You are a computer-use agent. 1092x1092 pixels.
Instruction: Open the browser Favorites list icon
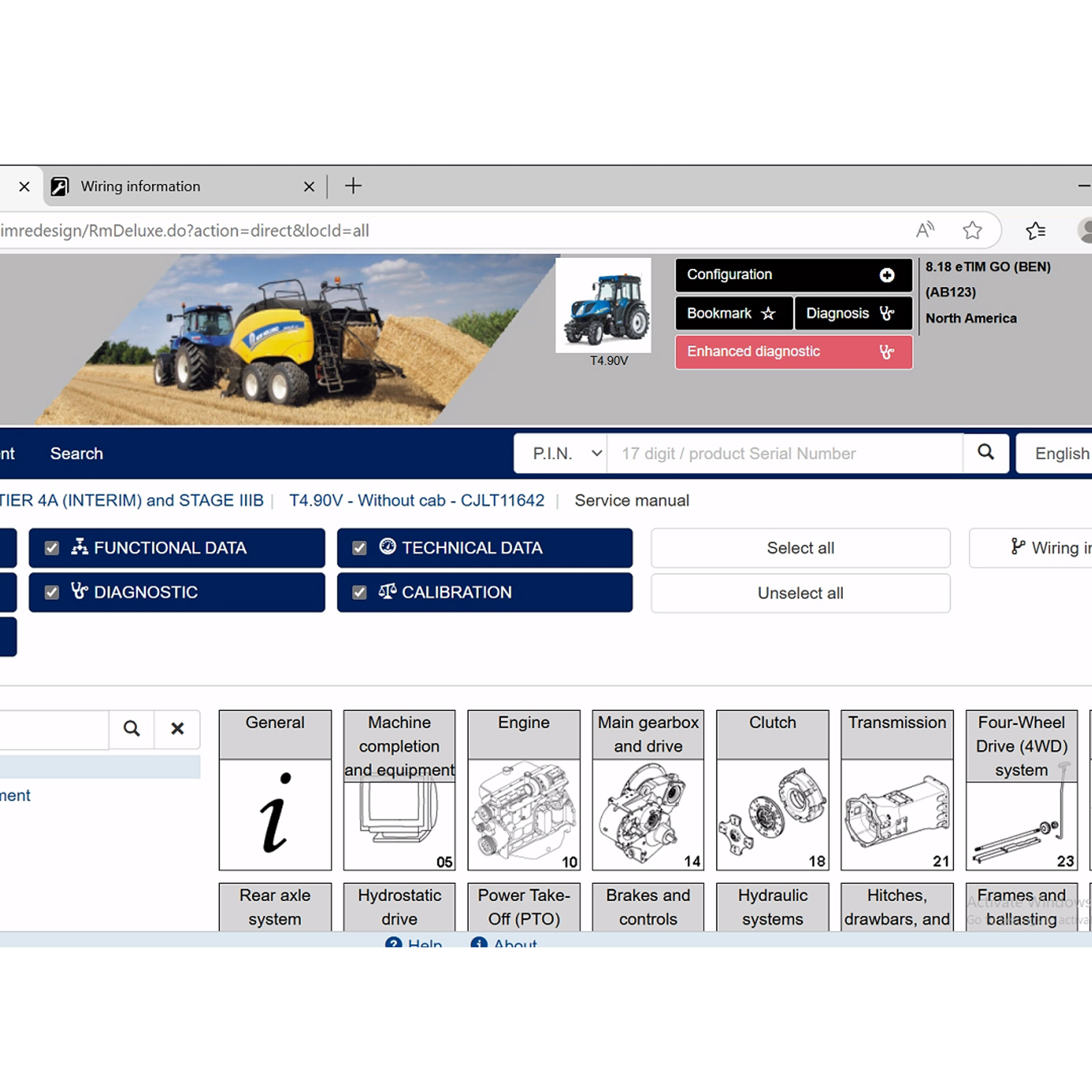1036,231
